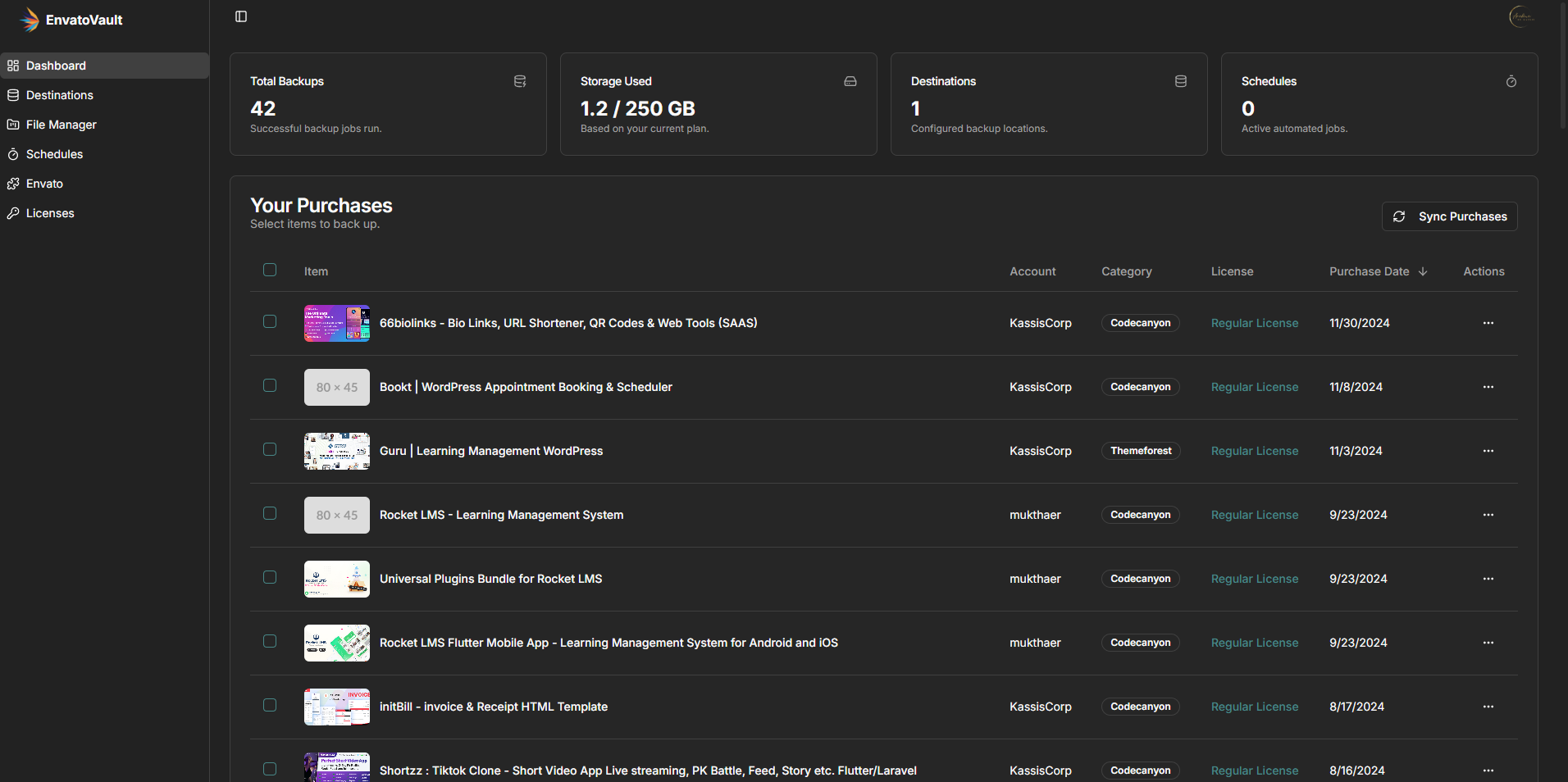Click page vertical scrollbar

(1563, 66)
